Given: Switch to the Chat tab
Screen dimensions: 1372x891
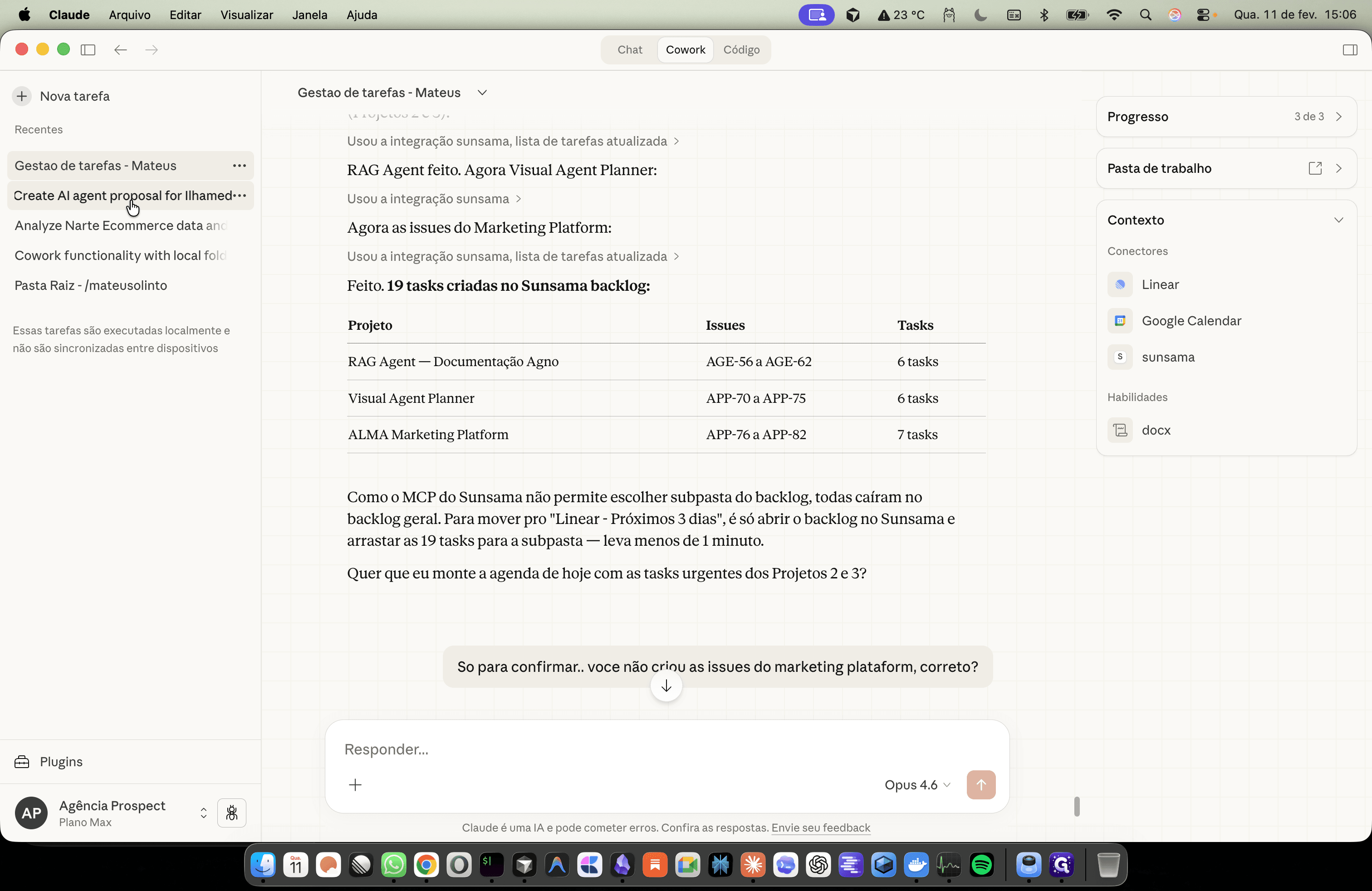Looking at the screenshot, I should [629, 49].
